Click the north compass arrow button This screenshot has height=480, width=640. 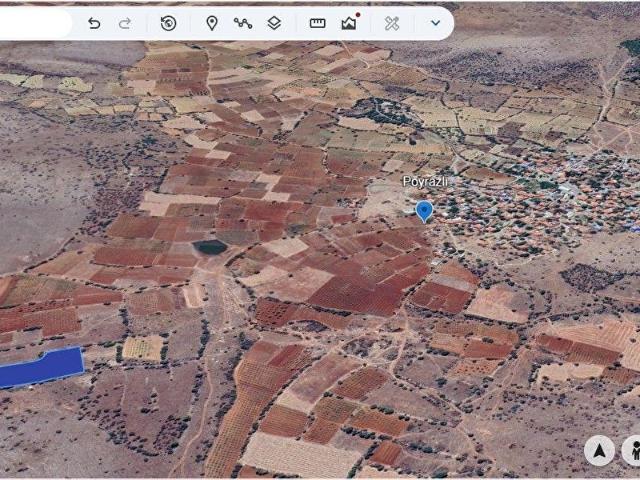click(x=599, y=451)
